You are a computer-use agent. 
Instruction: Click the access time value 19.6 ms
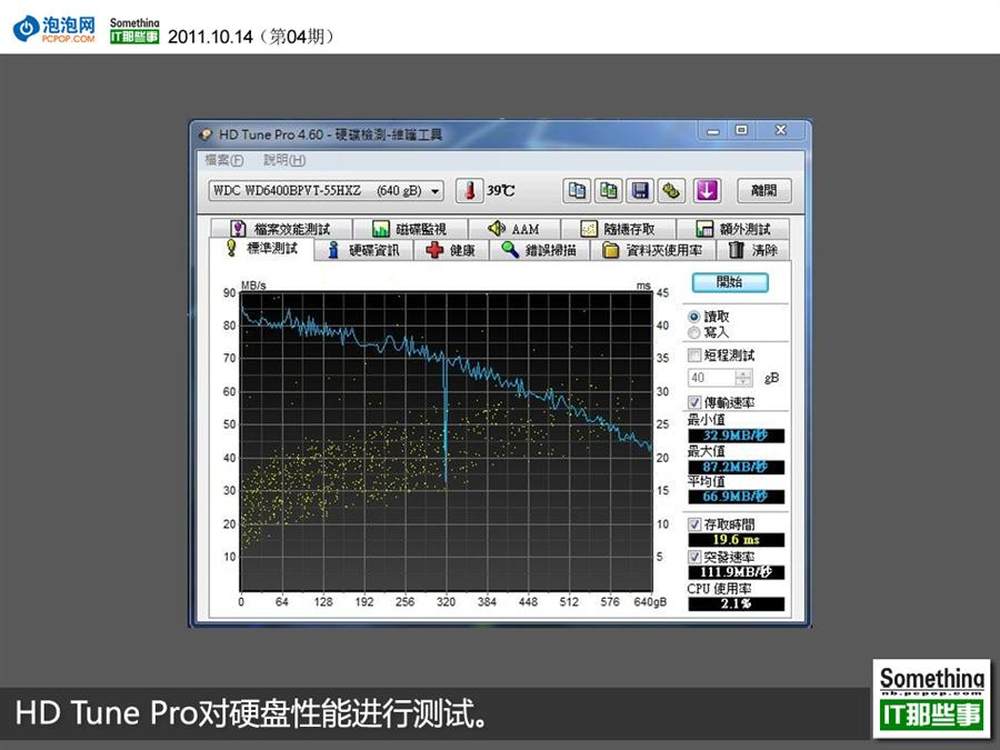(736, 540)
